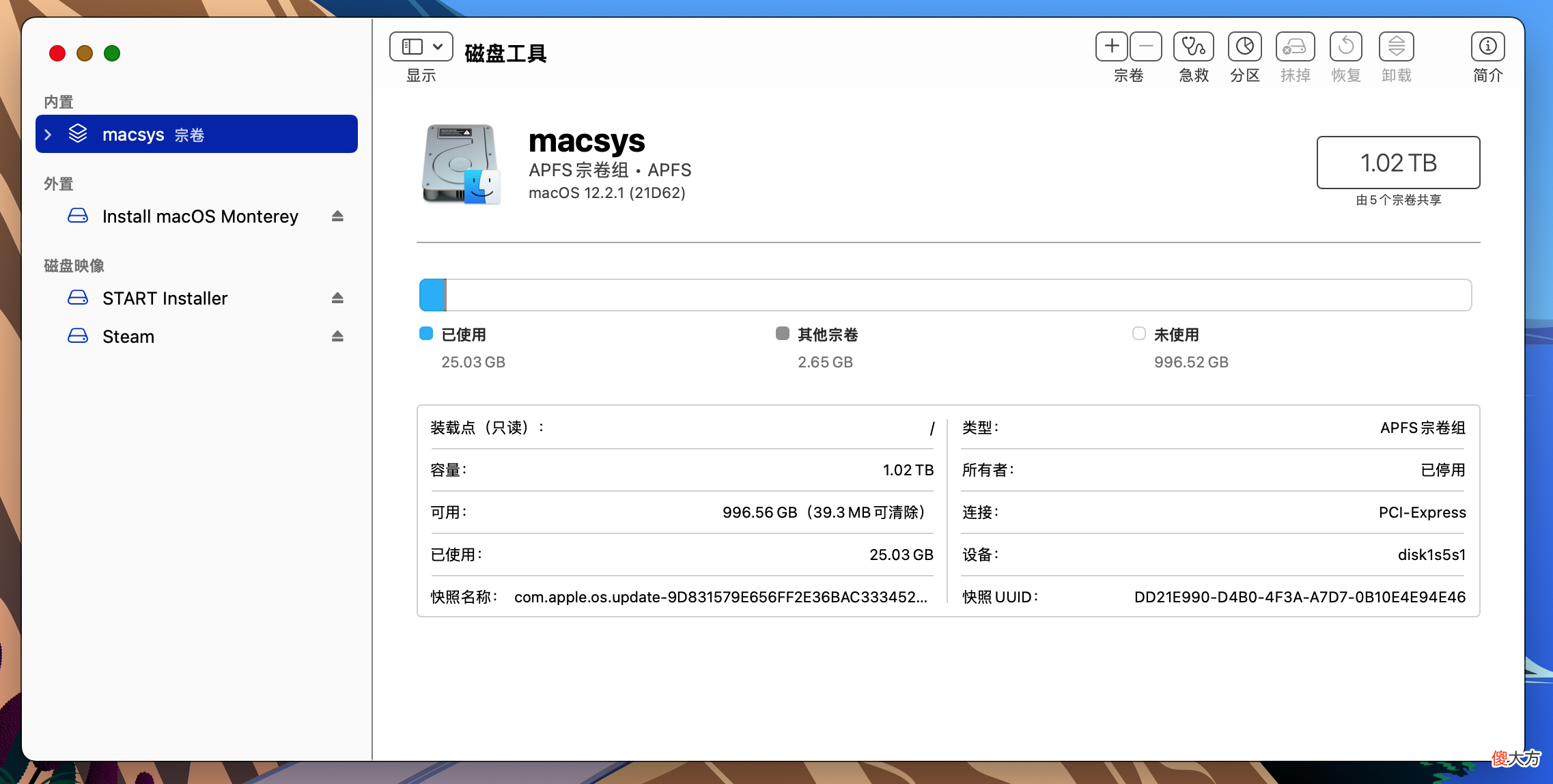The height and width of the screenshot is (784, 1553).
Task: Click the remove volume minus button
Action: pos(1145,46)
